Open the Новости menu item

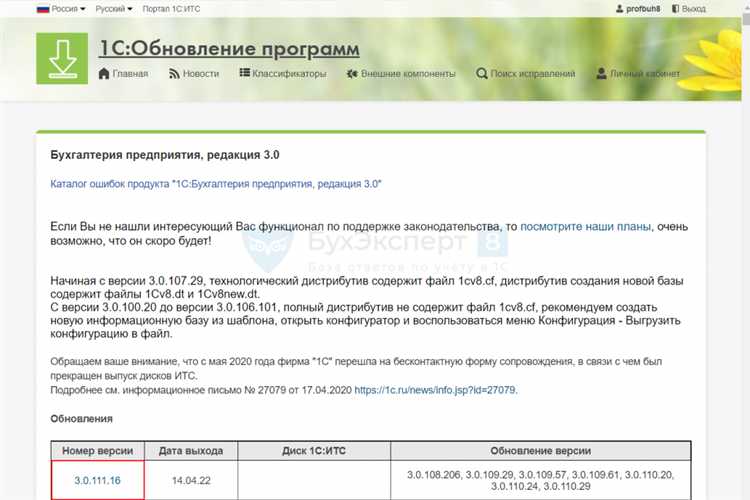pyautogui.click(x=201, y=74)
